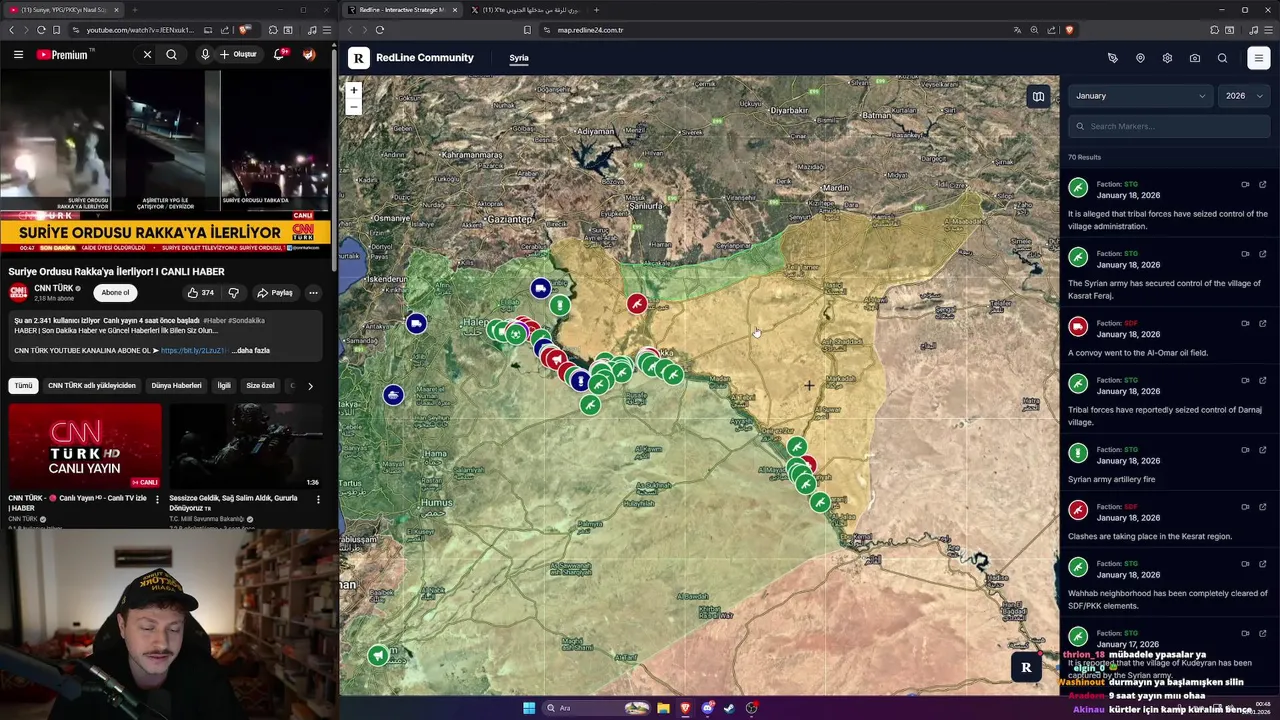Viewport: 1280px width, 720px height.
Task: Click the location pin icon in RedLine header
Action: point(1140,58)
